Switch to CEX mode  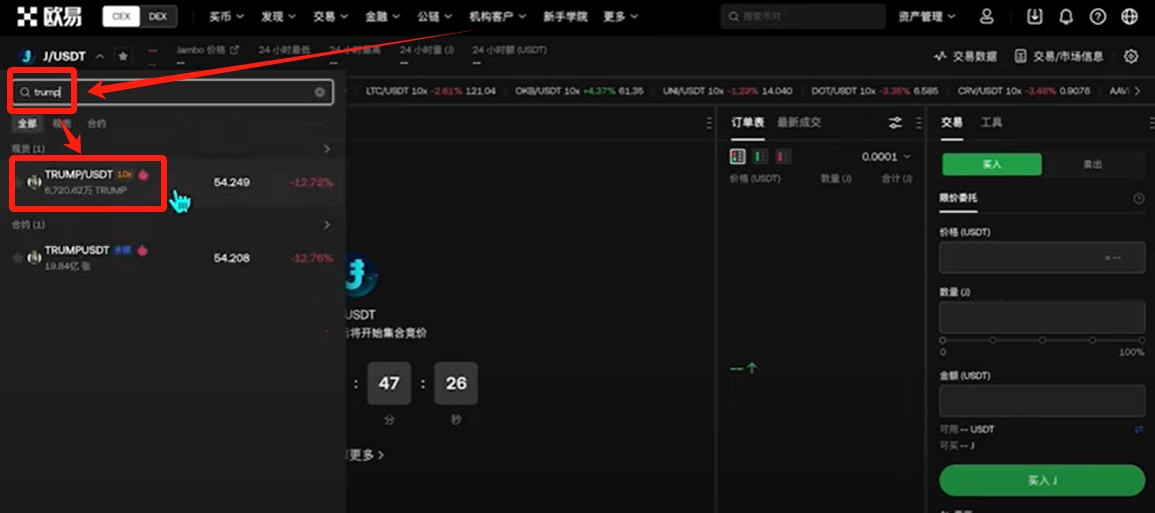point(121,16)
